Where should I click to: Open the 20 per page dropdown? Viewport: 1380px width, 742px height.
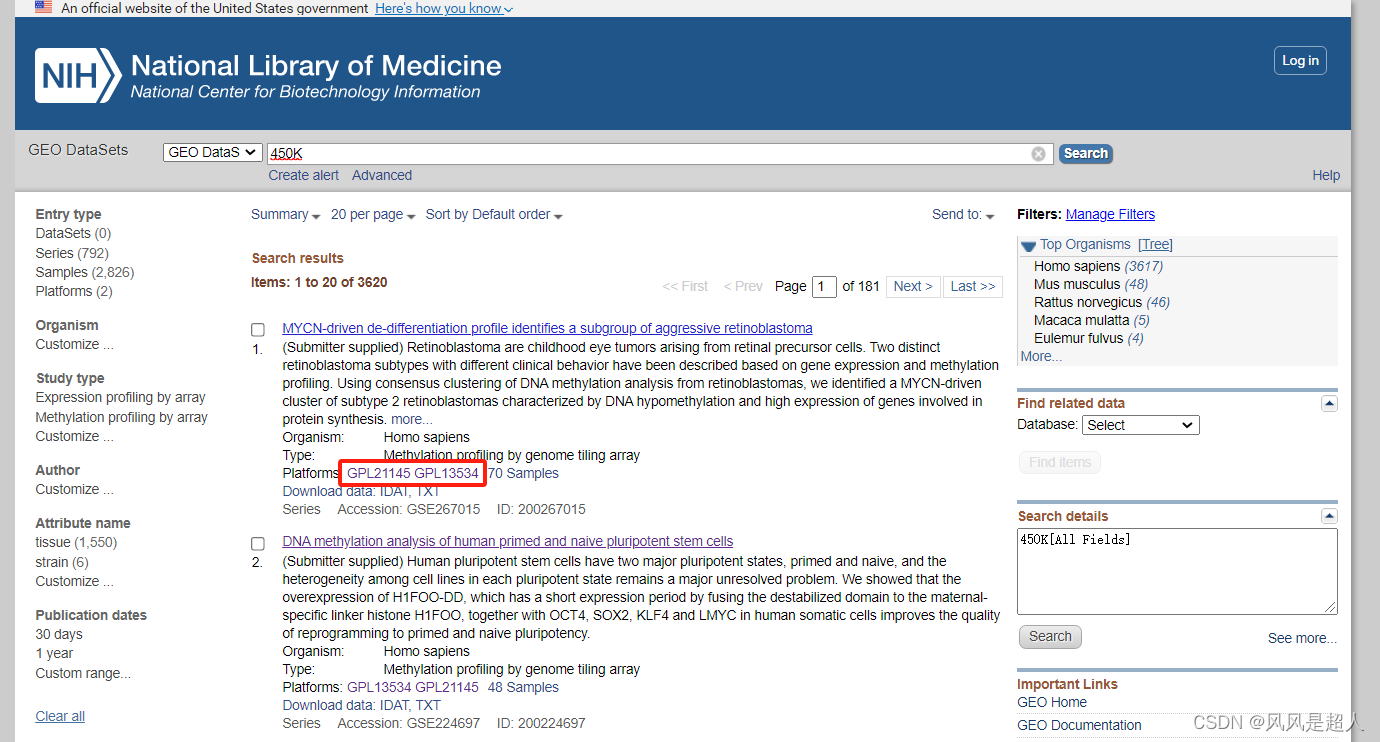pyautogui.click(x=373, y=215)
